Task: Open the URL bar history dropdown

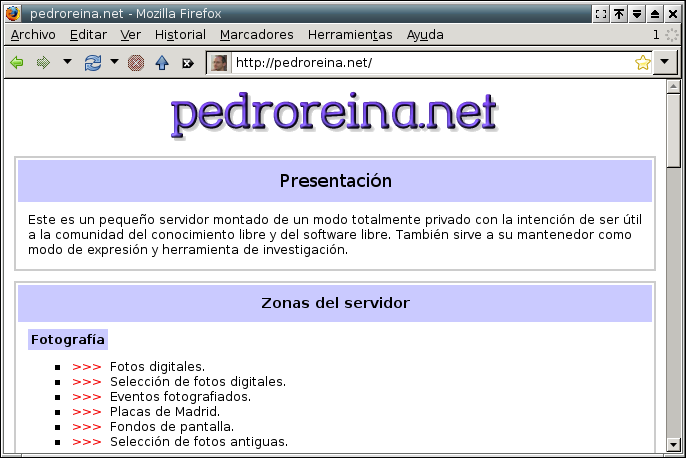Action: pos(667,63)
